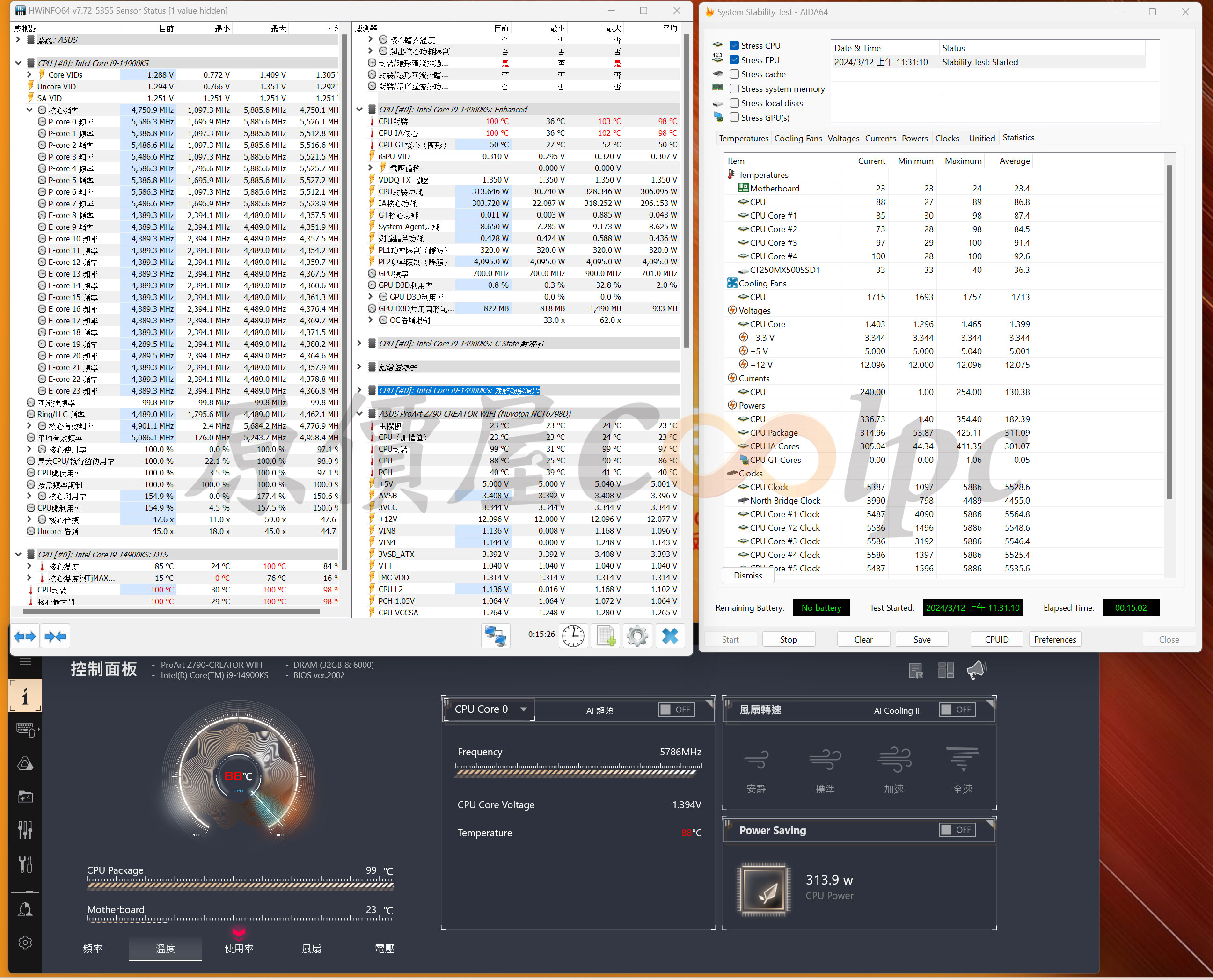Open the game library folder icon
This screenshot has height=980, width=1213.
[25, 797]
